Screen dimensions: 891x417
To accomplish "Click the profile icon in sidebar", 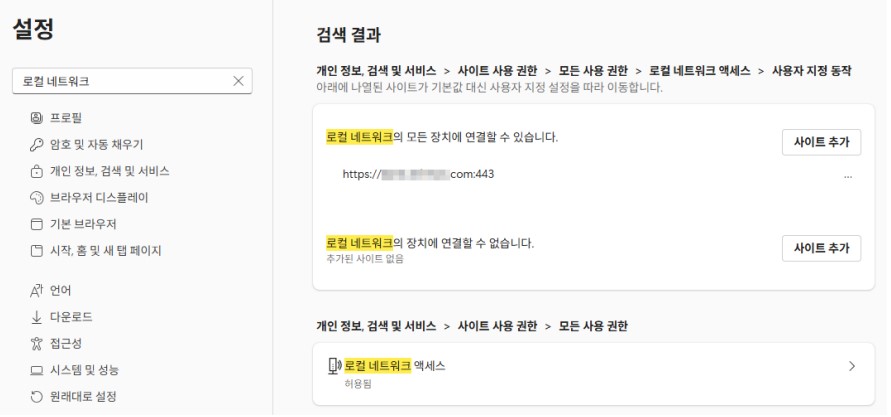I will pos(37,118).
